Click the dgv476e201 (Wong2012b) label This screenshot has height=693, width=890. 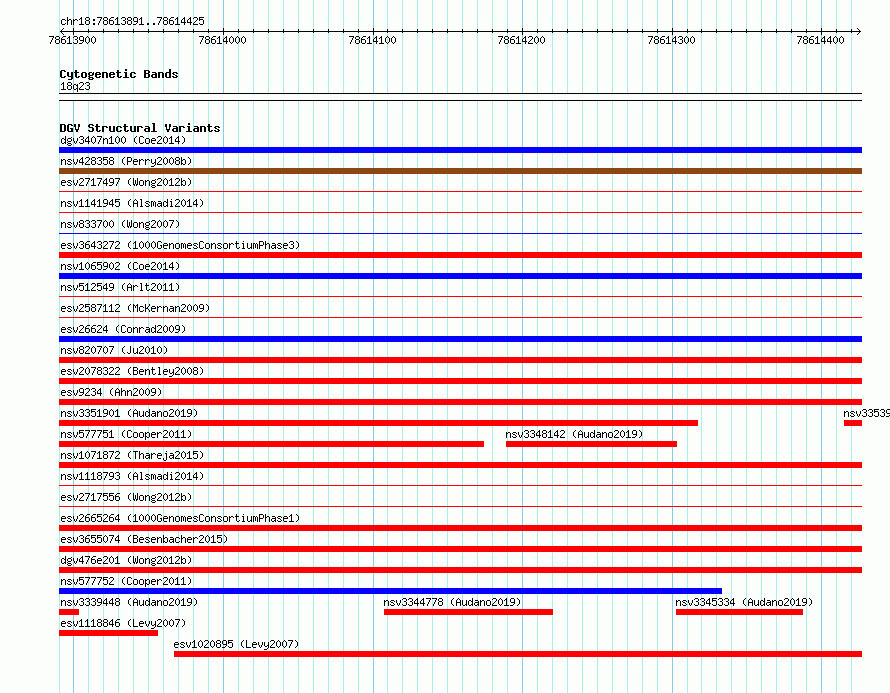126,560
